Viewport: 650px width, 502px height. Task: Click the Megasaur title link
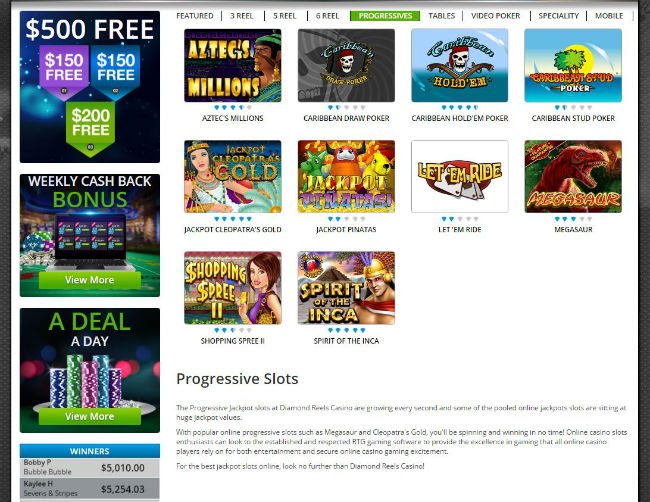pyautogui.click(x=573, y=230)
